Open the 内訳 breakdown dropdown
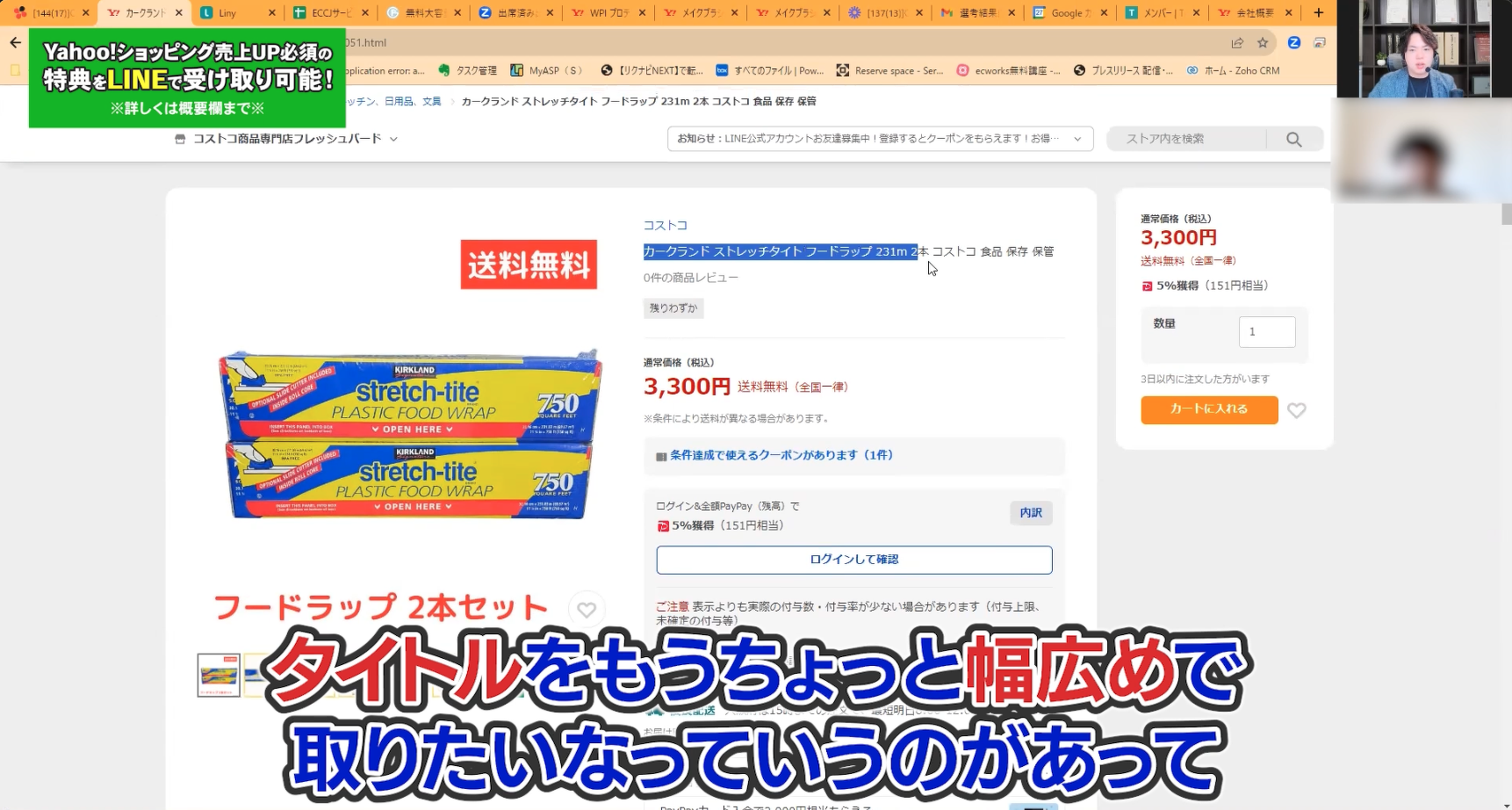The width and height of the screenshot is (1512, 810). pyautogui.click(x=1030, y=513)
